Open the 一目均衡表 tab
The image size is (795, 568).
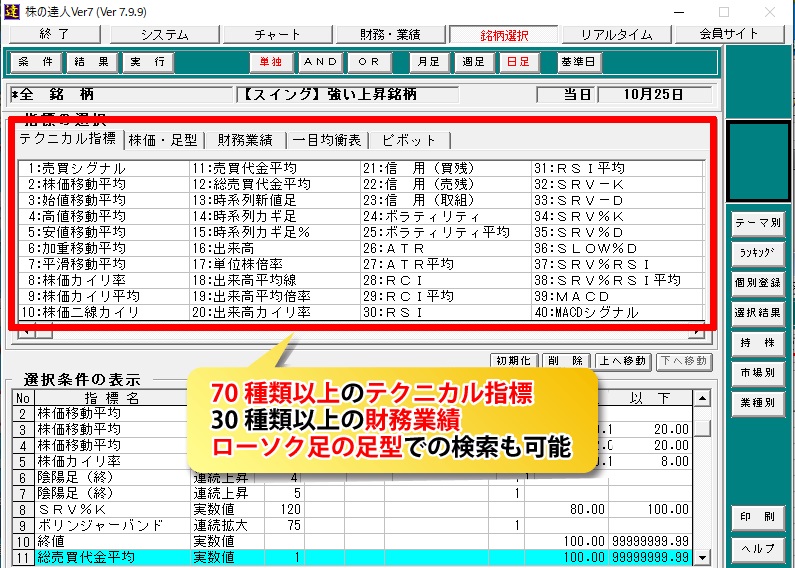click(x=327, y=140)
